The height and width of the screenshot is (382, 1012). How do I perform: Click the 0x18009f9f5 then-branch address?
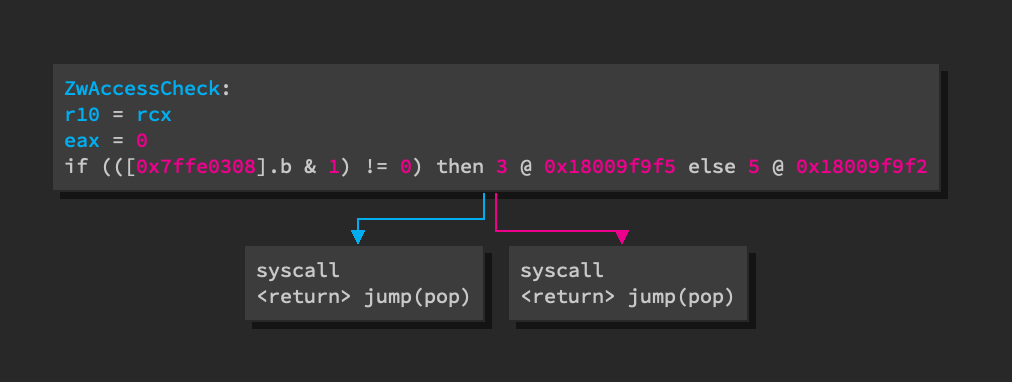[x=610, y=167]
